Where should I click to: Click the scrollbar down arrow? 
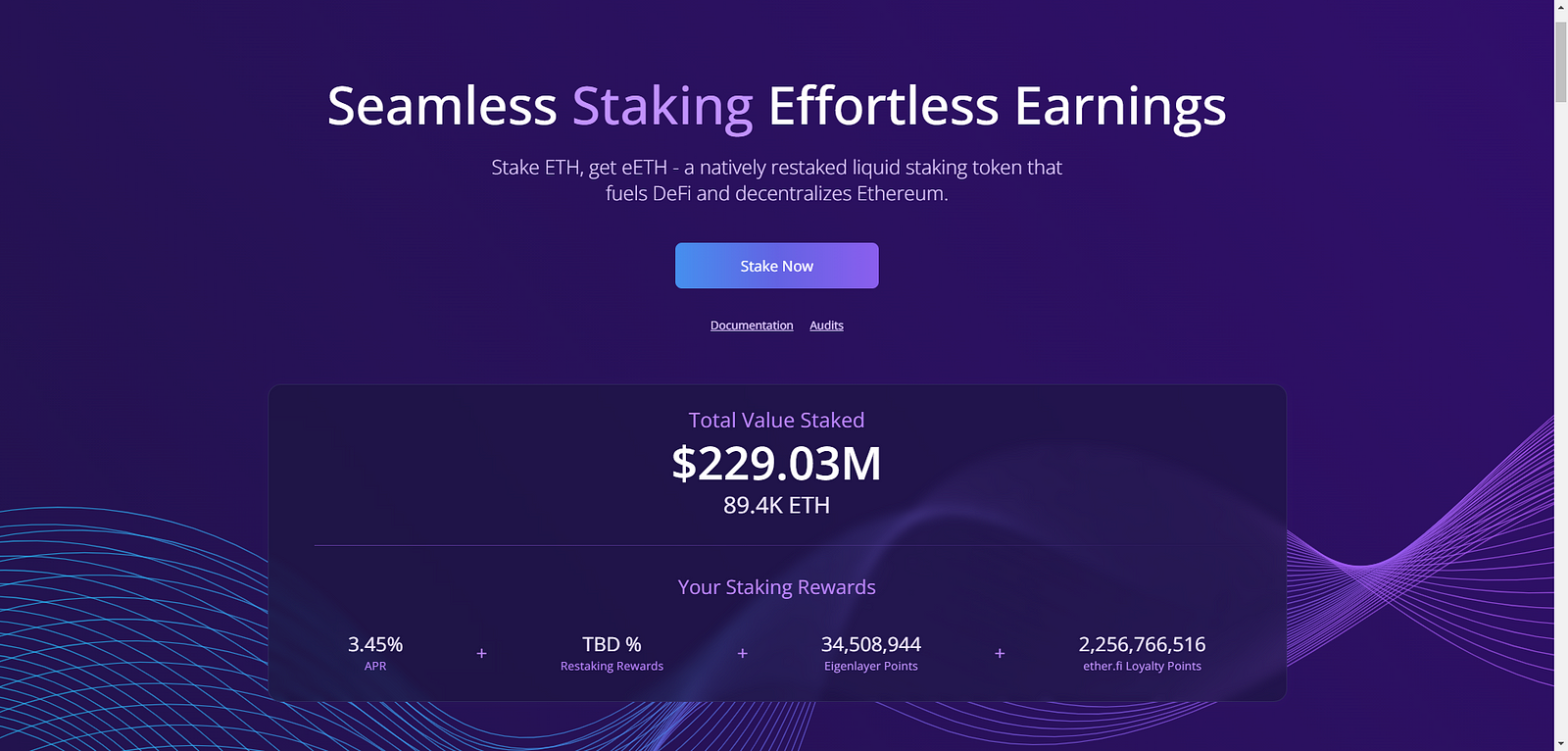point(1560,743)
